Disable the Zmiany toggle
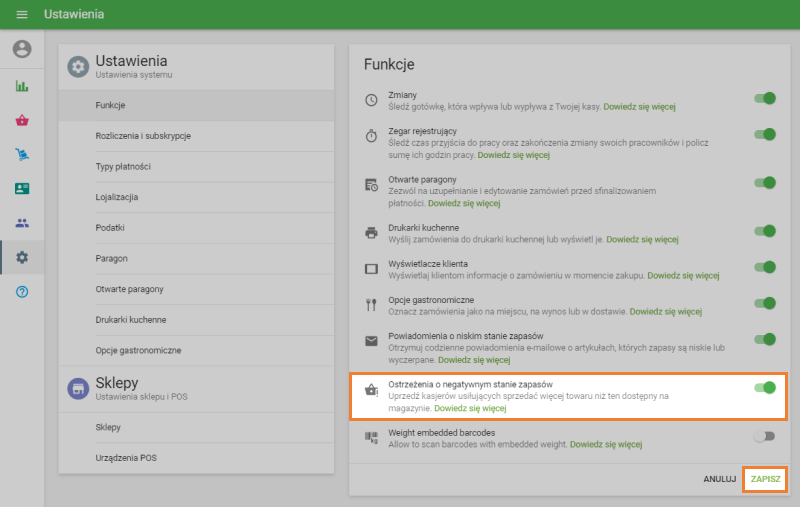 [765, 99]
